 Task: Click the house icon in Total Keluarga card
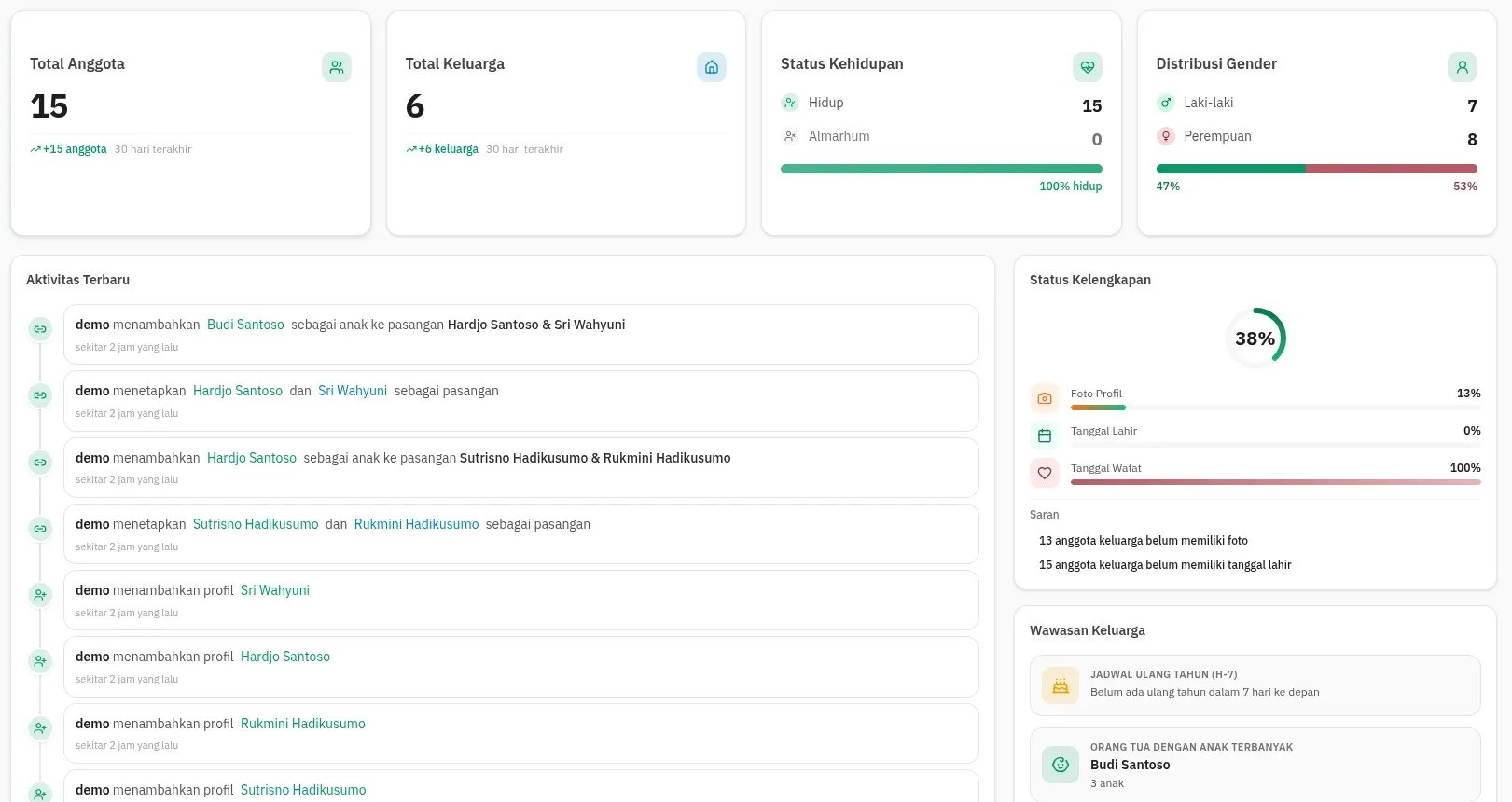point(712,67)
